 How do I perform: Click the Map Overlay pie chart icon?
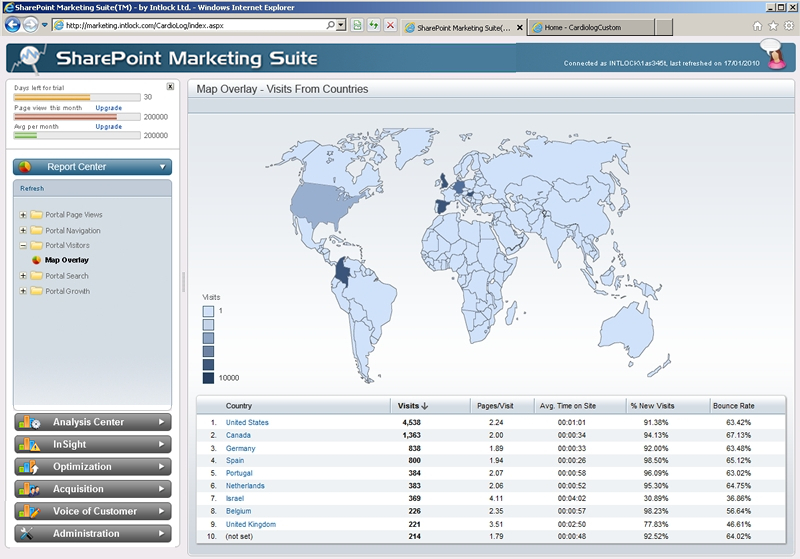36,260
